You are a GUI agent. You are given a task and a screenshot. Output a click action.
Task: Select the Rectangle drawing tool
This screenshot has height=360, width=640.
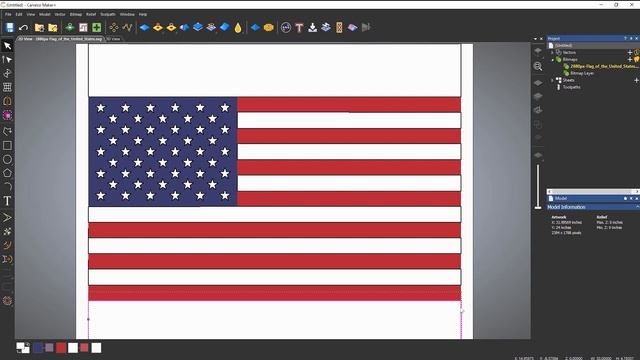pos(7,145)
